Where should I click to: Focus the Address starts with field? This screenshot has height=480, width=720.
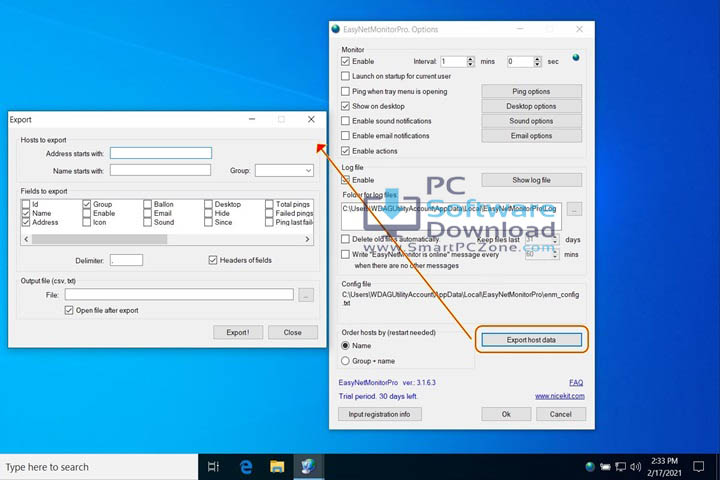point(161,153)
